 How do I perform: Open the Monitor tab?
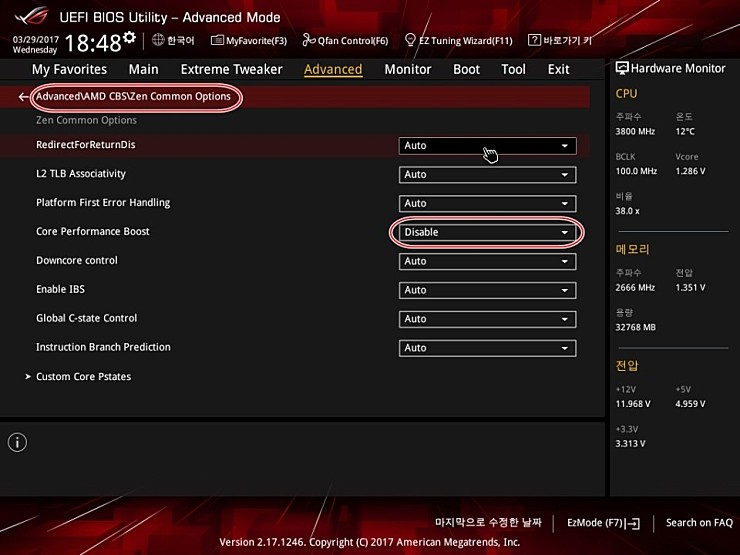pos(408,69)
